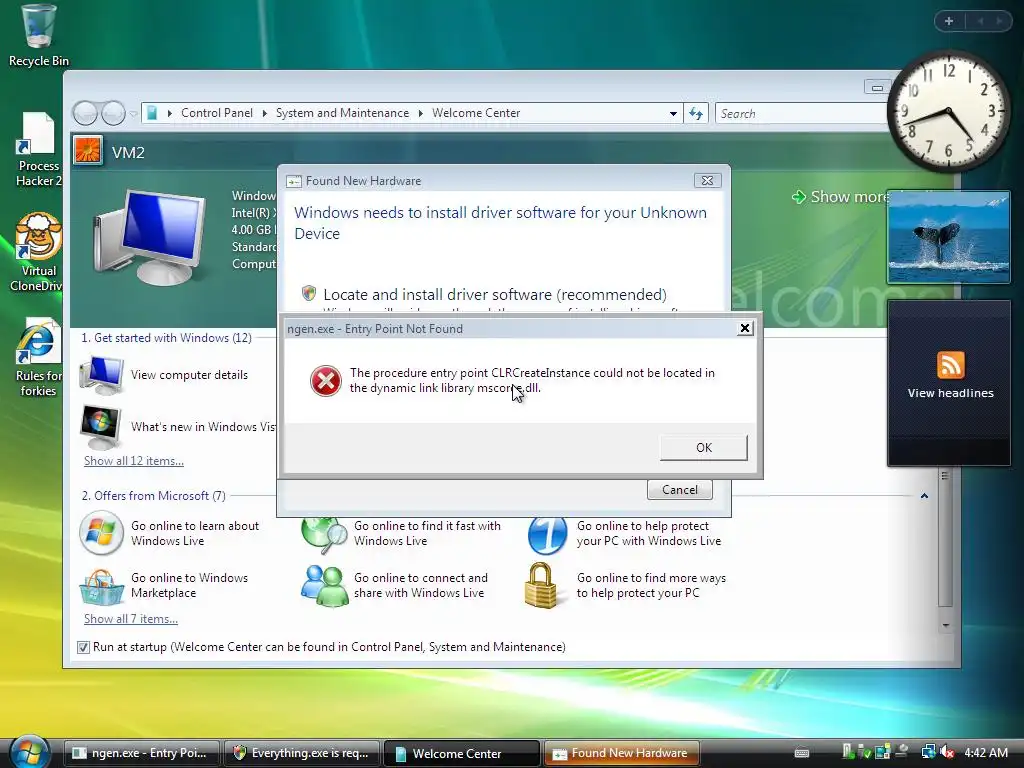Click the connect and share people icon
The image size is (1024, 768).
coord(325,586)
